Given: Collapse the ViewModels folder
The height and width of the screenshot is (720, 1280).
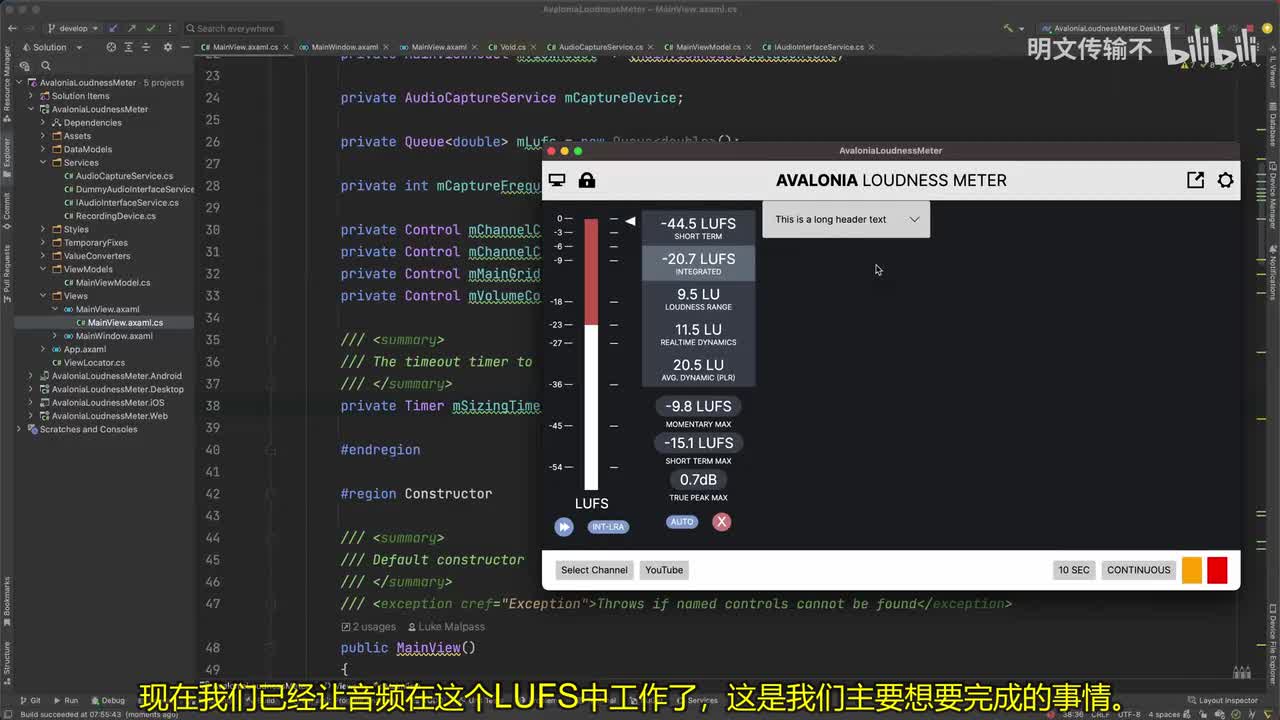Looking at the screenshot, I should point(43,269).
